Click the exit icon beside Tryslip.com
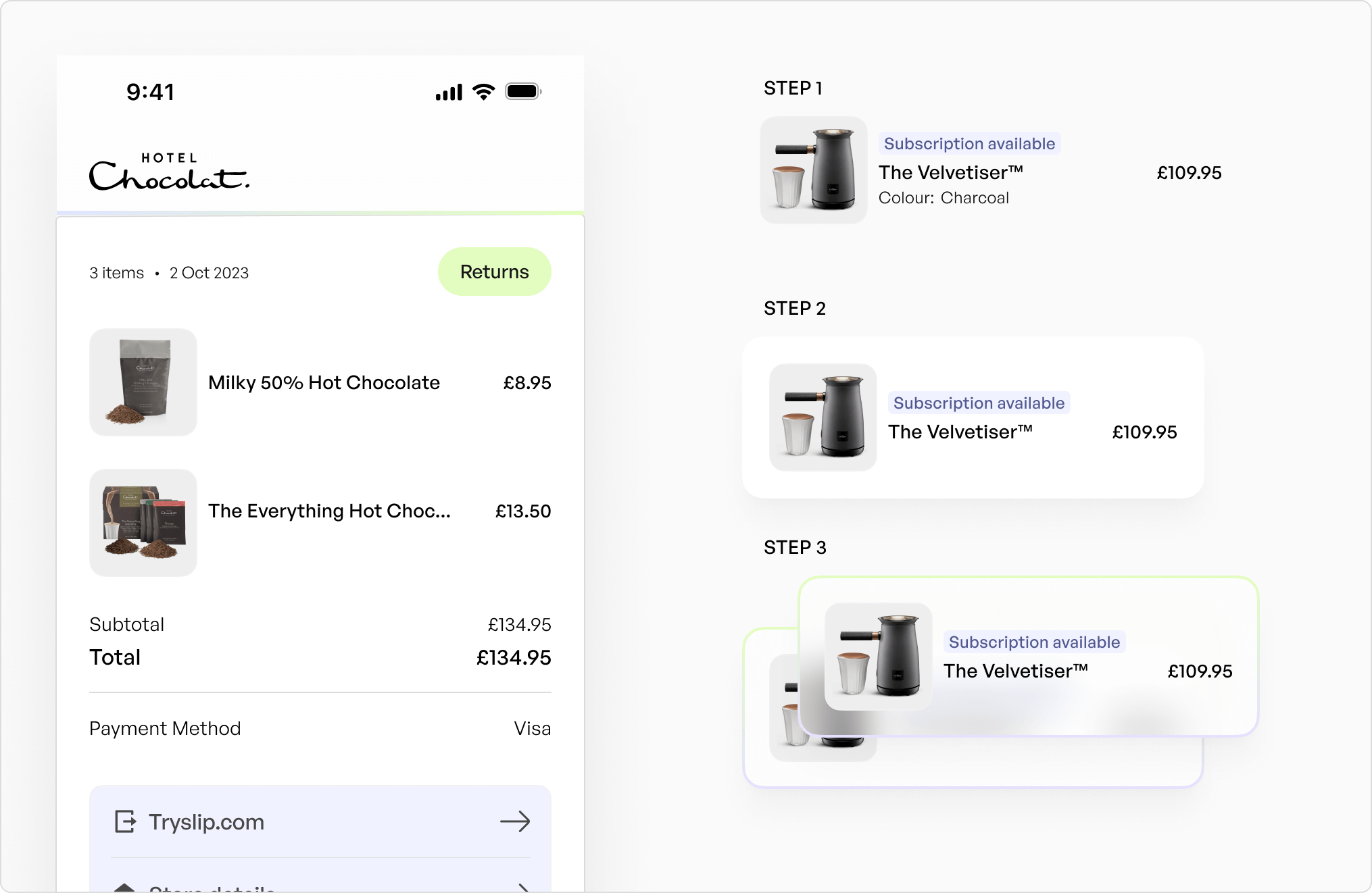This screenshot has height=893, width=1372. [125, 821]
